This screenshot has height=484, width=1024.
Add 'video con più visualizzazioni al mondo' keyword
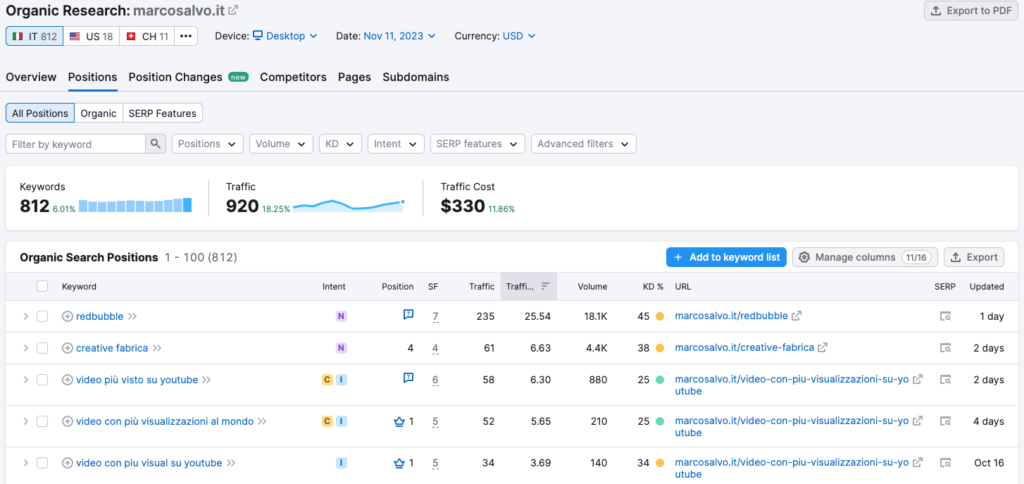click(67, 421)
